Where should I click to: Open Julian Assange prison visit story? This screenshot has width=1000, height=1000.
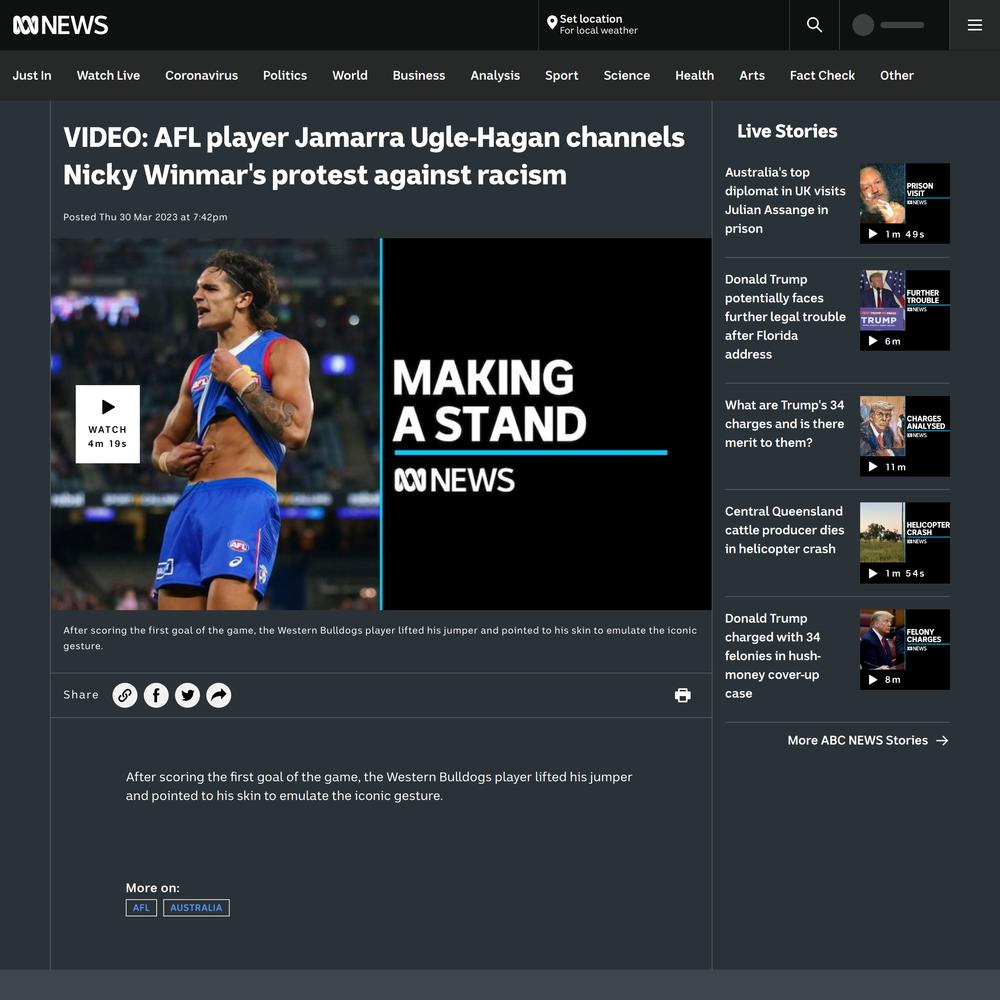coord(785,200)
